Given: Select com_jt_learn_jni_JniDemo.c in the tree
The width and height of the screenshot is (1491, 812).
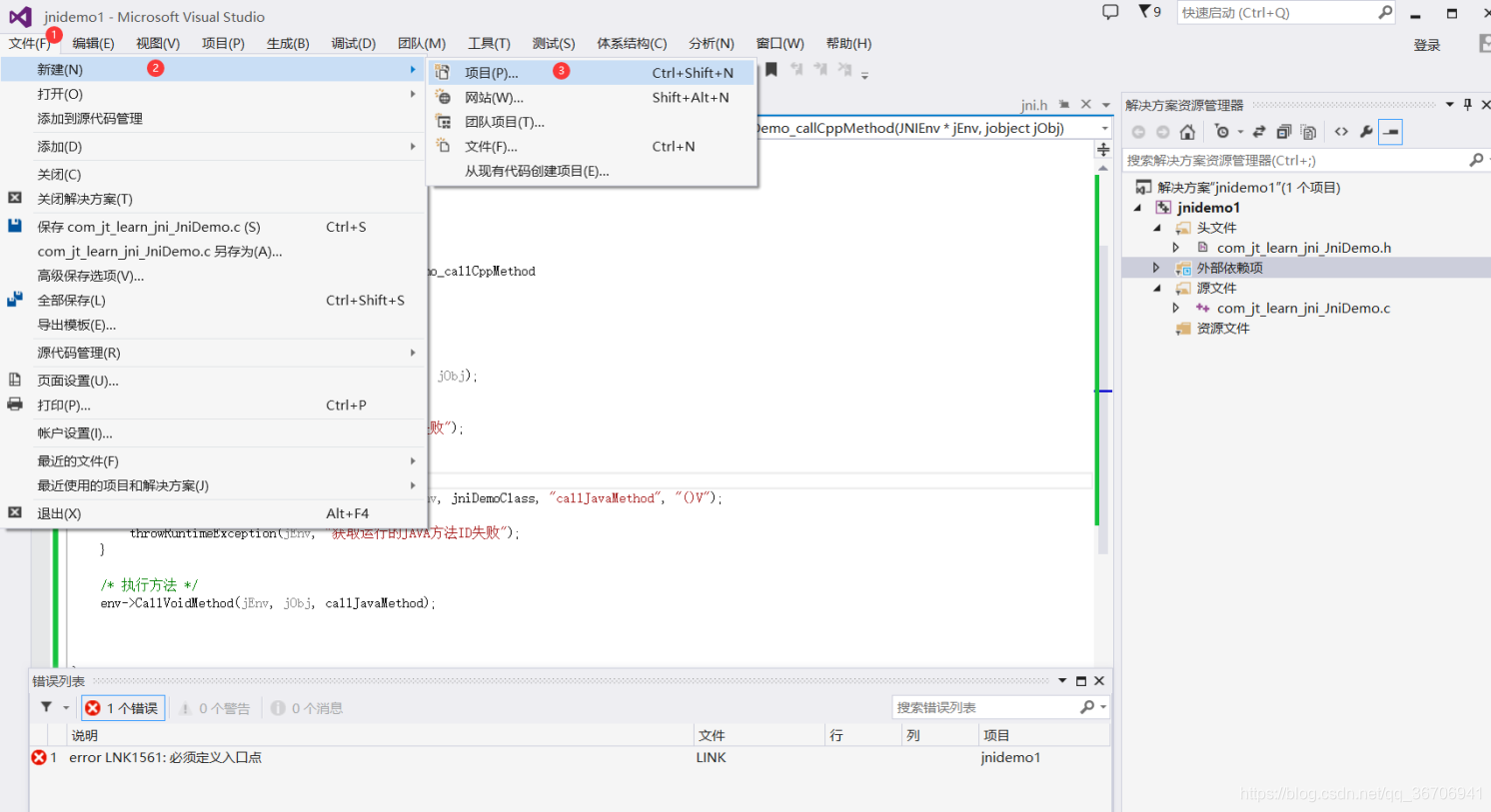Looking at the screenshot, I should click(x=1303, y=309).
